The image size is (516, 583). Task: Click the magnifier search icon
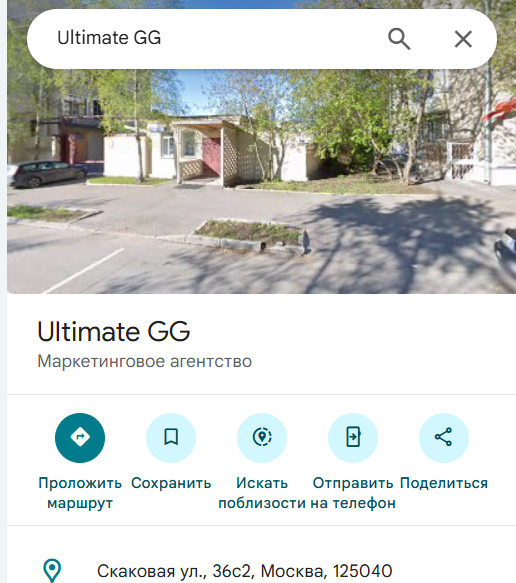coord(399,39)
